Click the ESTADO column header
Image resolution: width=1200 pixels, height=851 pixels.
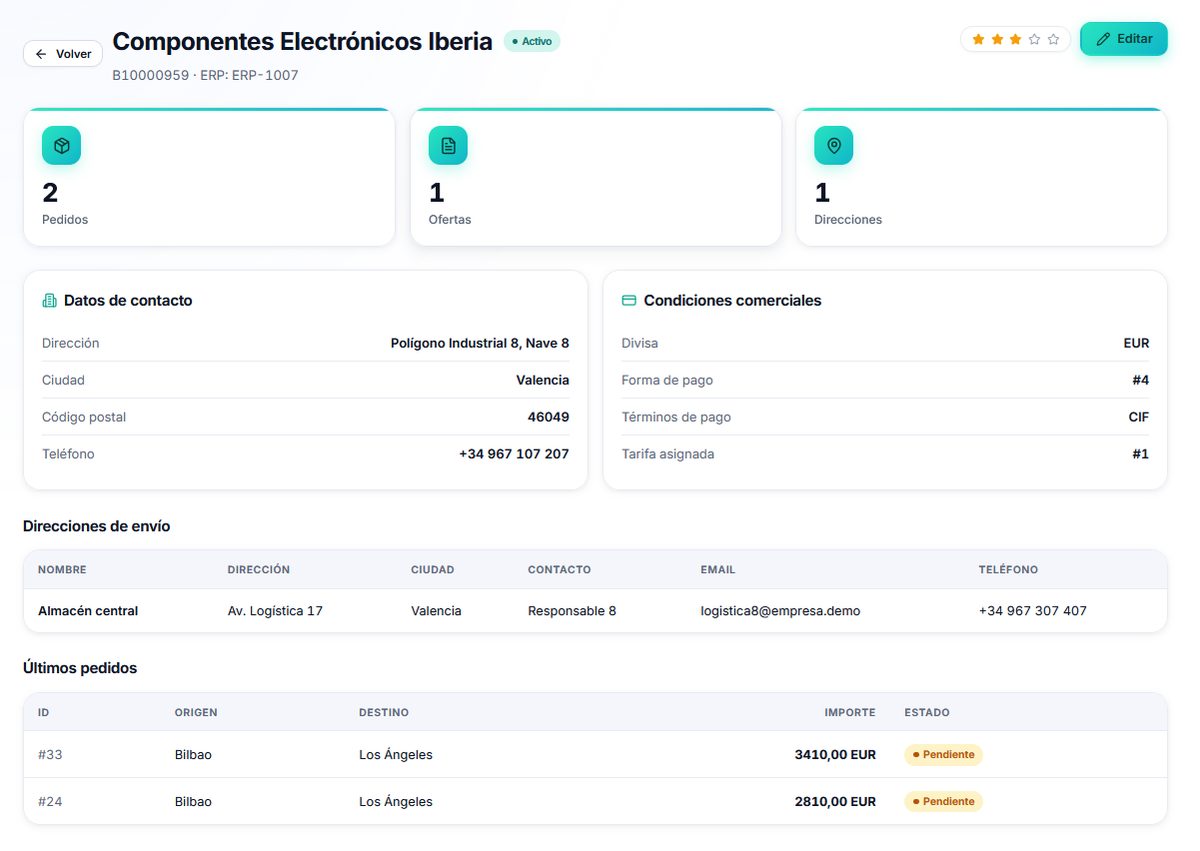tap(927, 713)
